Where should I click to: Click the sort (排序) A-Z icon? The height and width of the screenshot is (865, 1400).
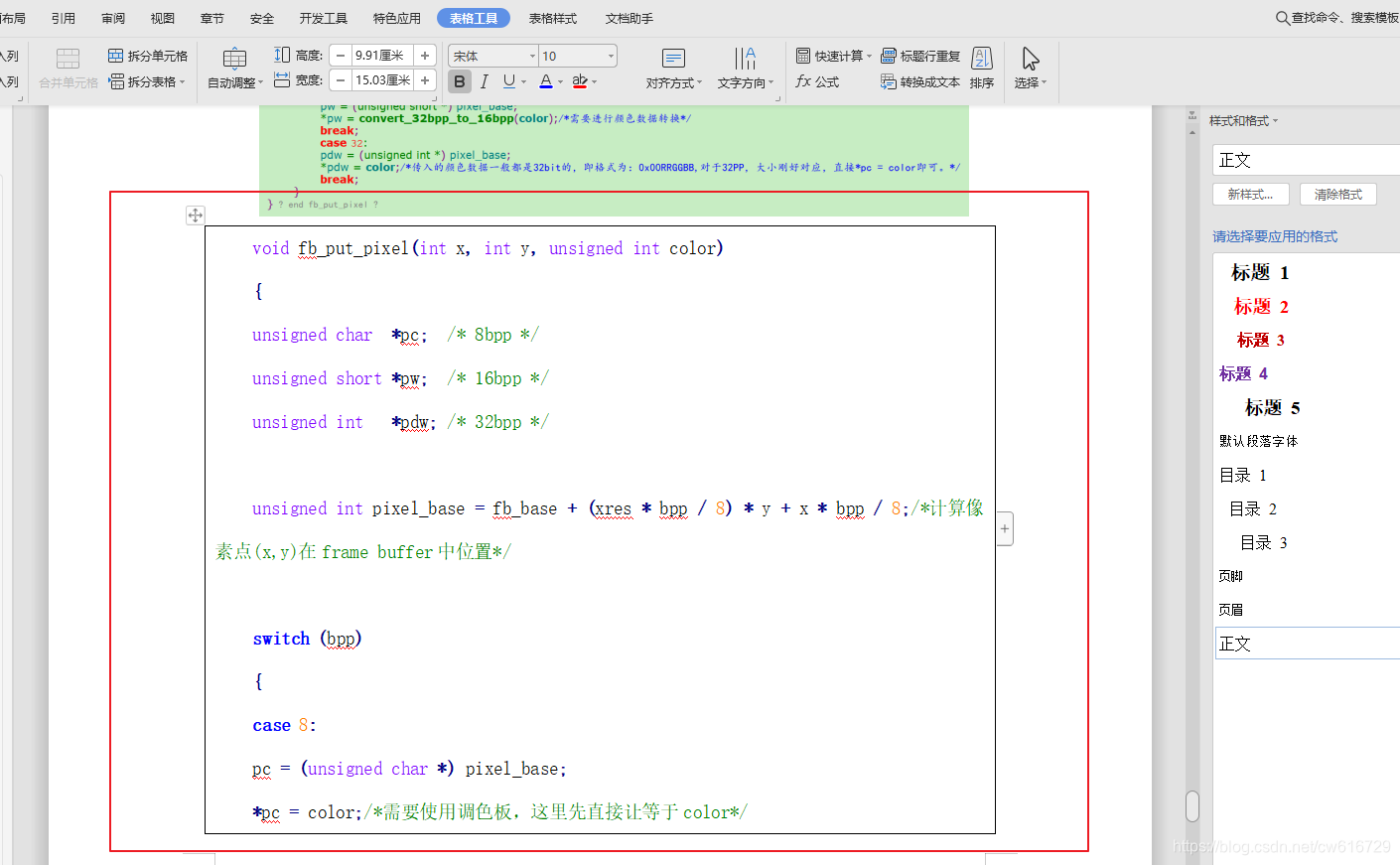982,59
